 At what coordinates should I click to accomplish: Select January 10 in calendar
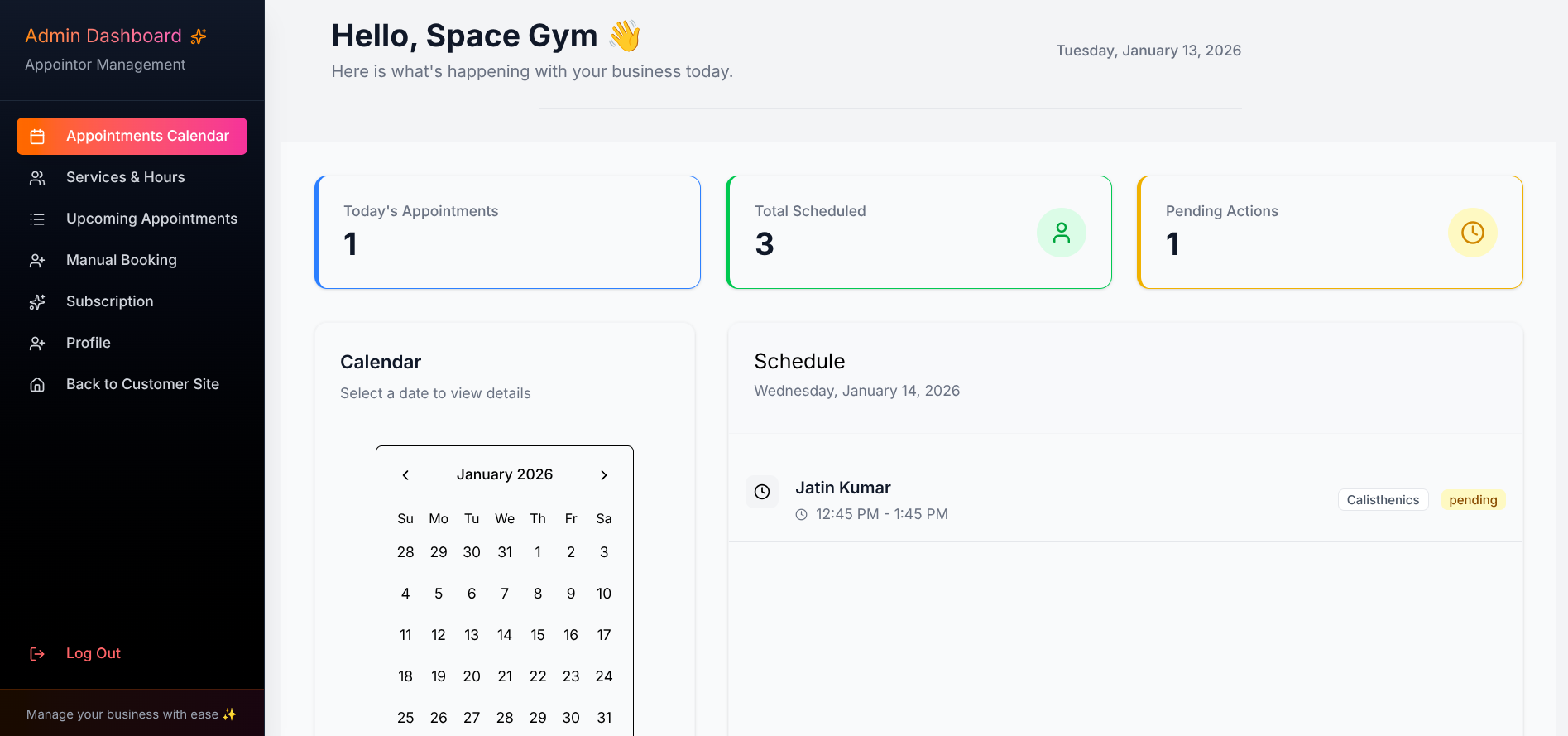click(604, 594)
